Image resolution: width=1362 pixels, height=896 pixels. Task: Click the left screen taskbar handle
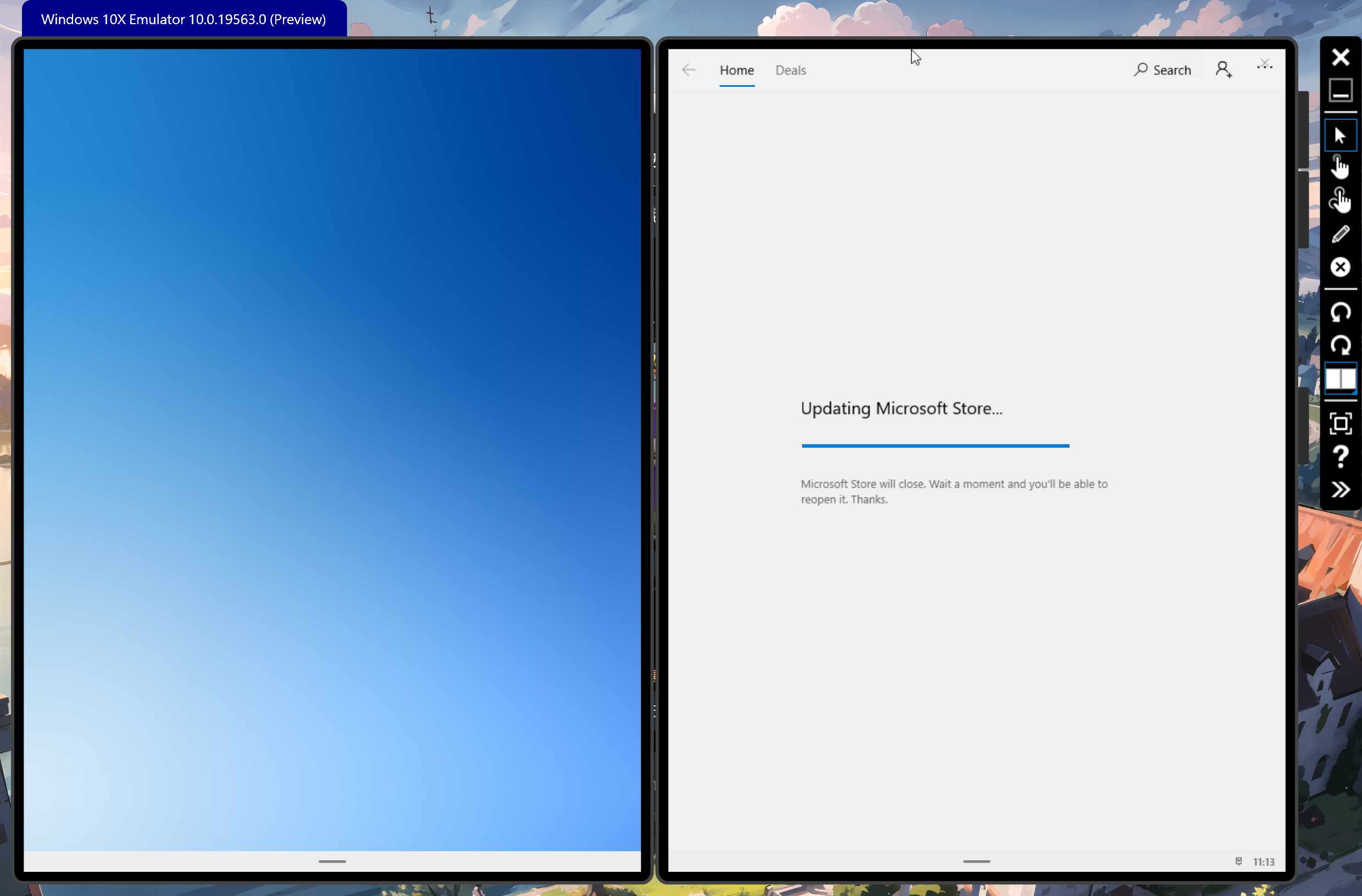(x=332, y=861)
